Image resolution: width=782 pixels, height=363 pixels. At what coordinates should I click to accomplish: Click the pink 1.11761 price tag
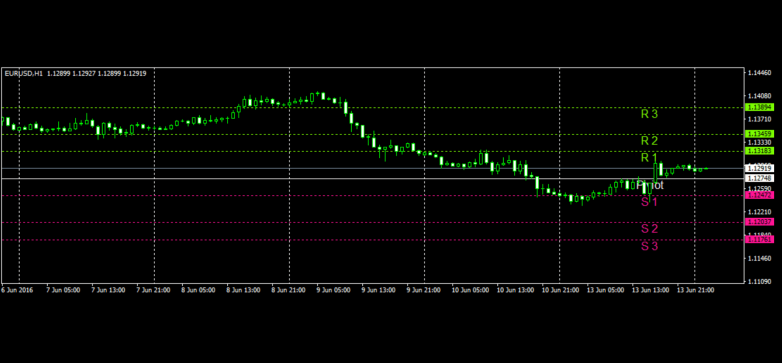(x=759, y=240)
